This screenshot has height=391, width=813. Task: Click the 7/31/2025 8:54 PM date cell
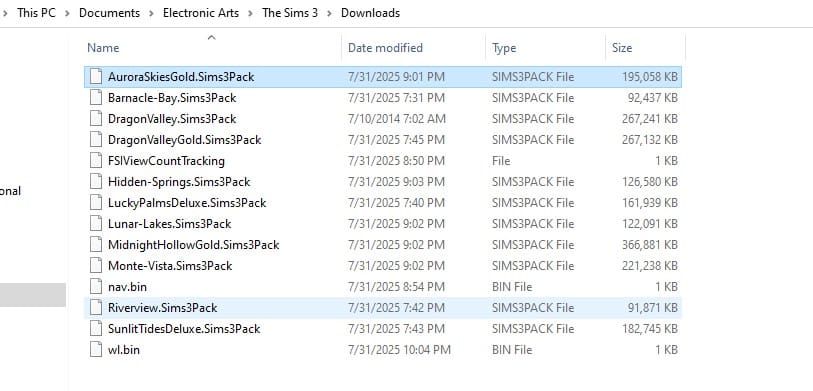pos(396,287)
